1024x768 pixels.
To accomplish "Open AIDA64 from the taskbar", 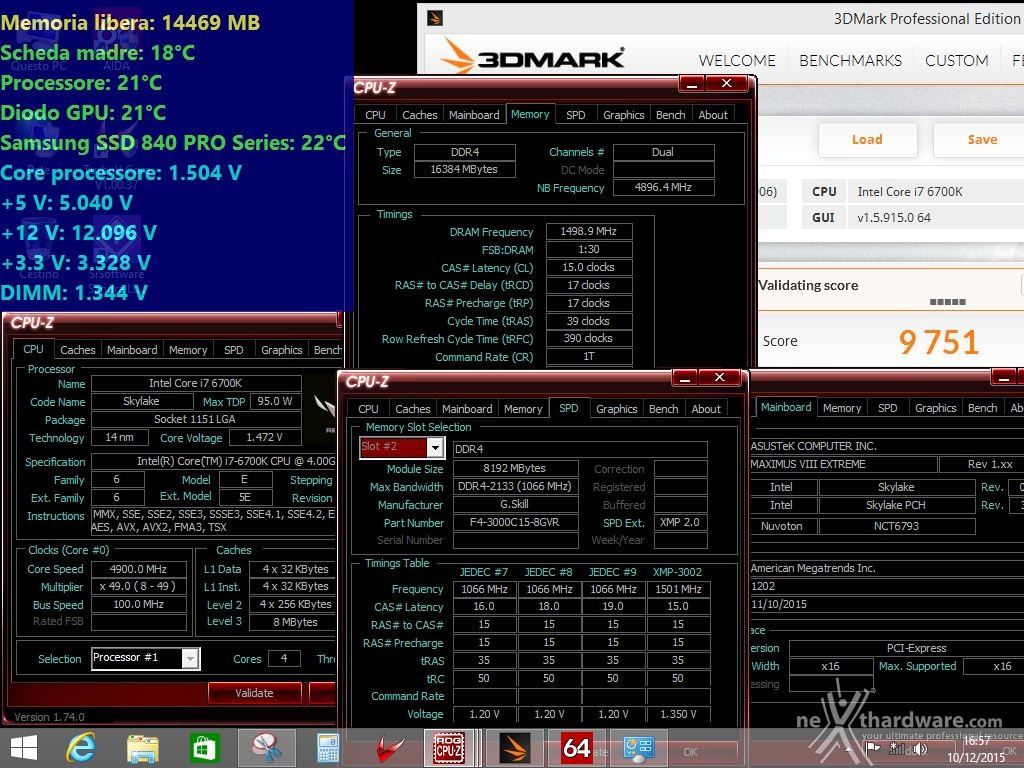I will 577,748.
